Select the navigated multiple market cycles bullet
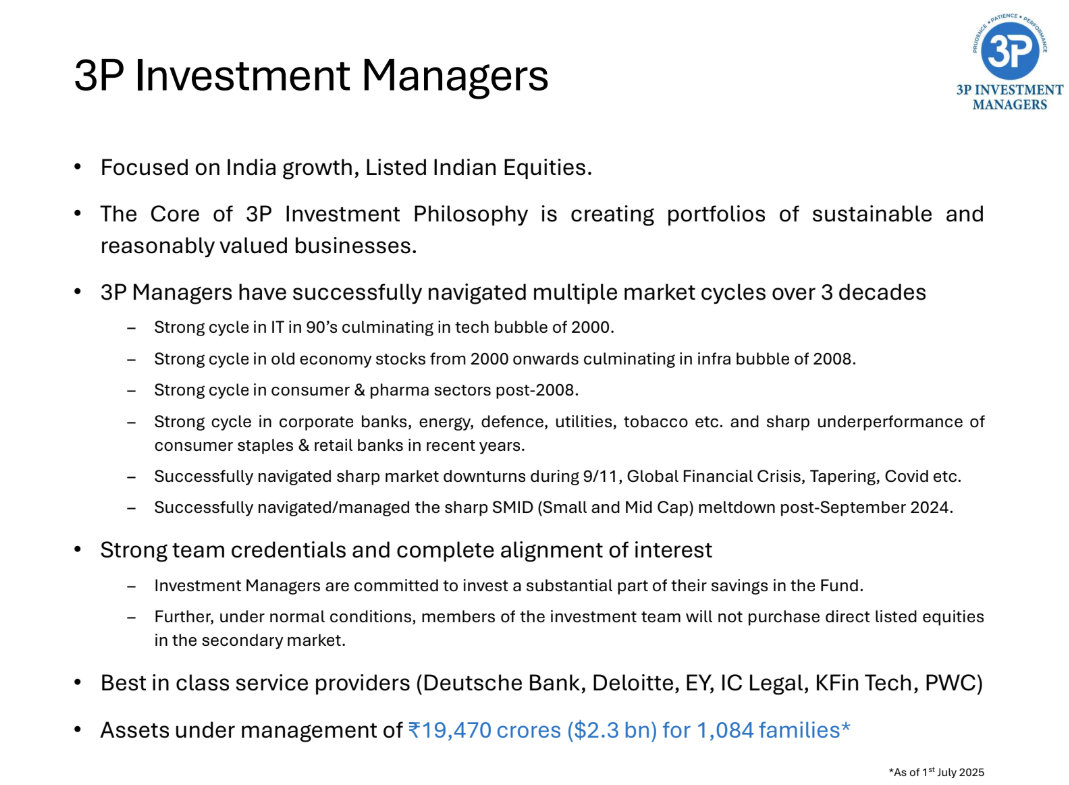The height and width of the screenshot is (785, 1069). 513,292
